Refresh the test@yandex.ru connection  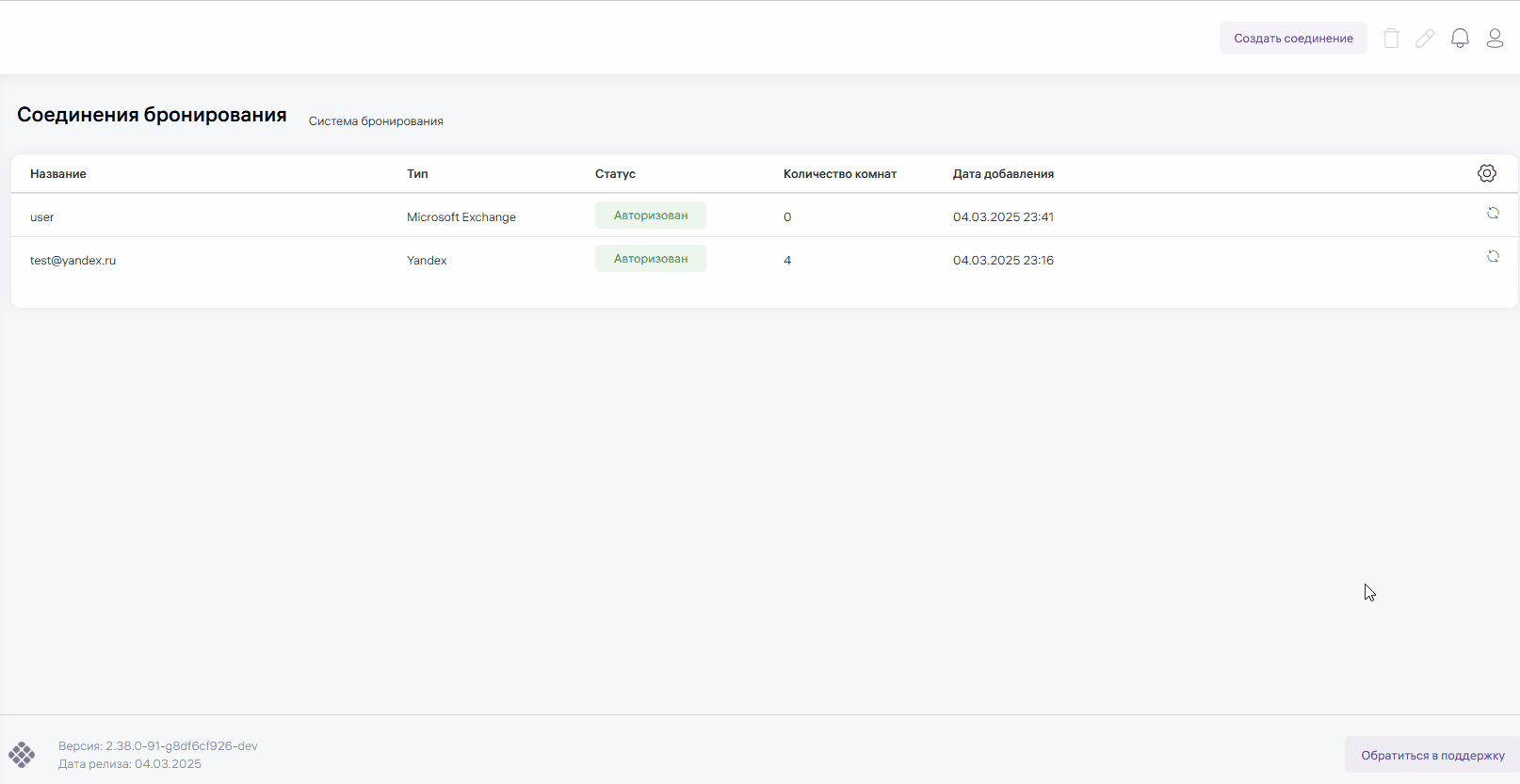tap(1493, 257)
